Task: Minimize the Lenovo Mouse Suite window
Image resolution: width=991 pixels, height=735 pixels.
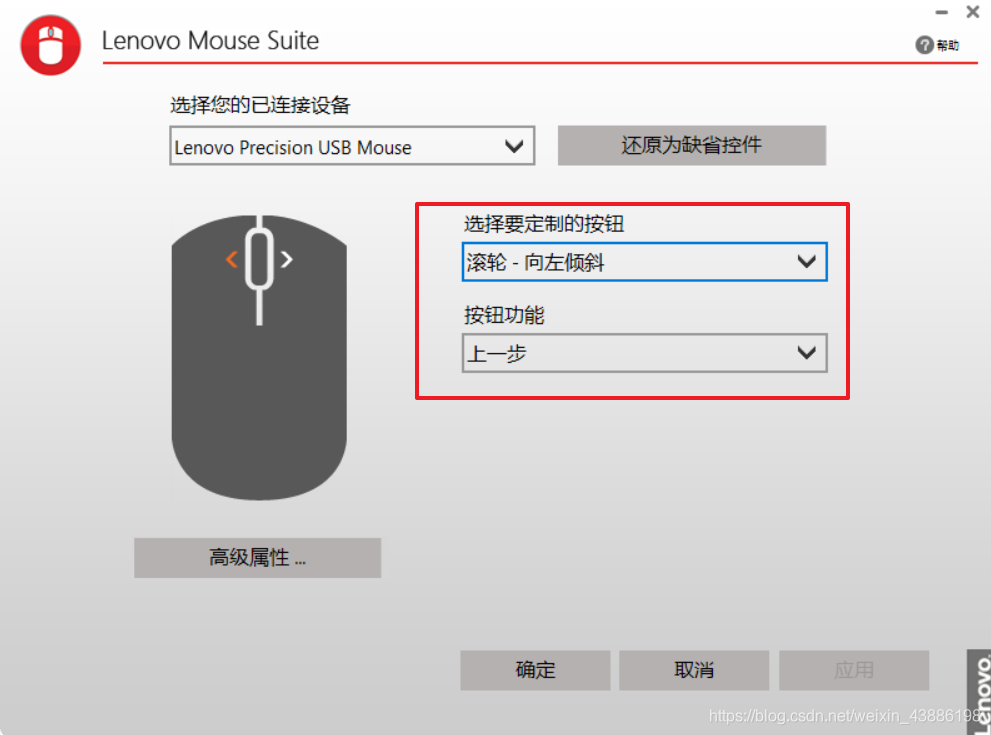Action: click(x=942, y=12)
